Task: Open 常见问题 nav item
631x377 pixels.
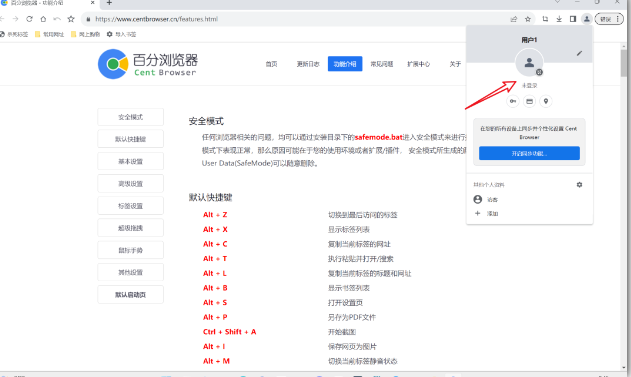Action: [x=381, y=64]
